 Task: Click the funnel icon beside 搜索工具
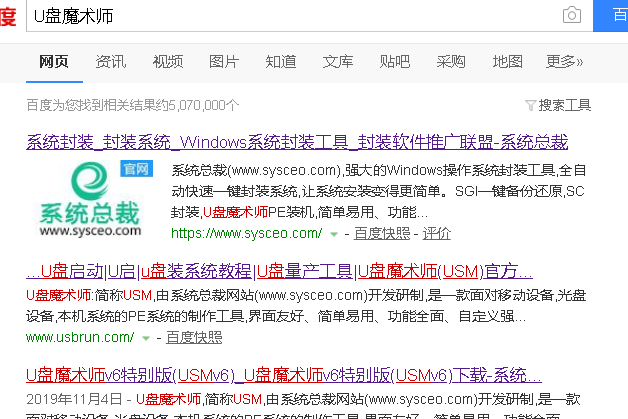[531, 106]
